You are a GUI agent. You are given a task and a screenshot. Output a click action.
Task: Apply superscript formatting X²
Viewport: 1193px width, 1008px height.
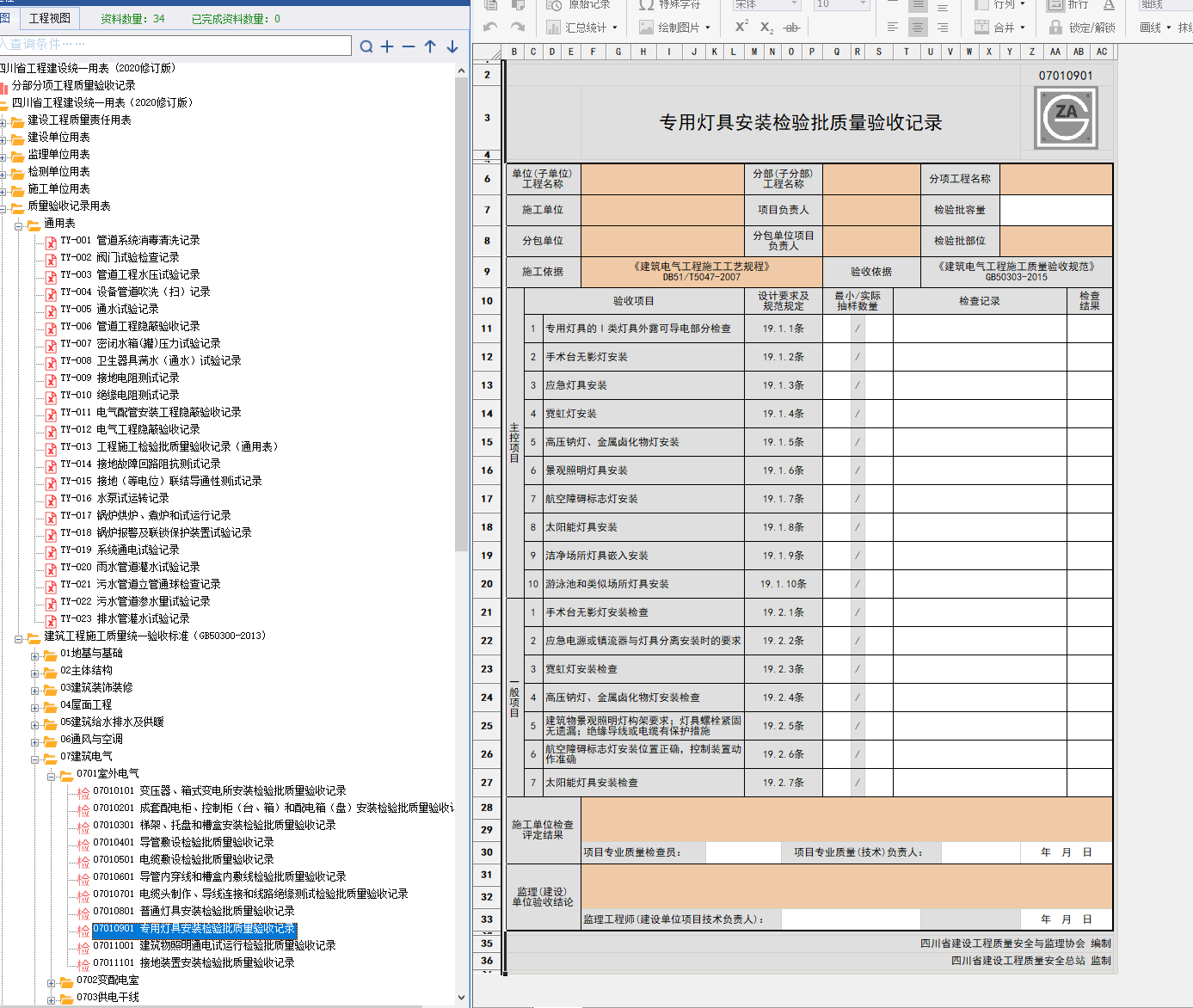point(741,27)
